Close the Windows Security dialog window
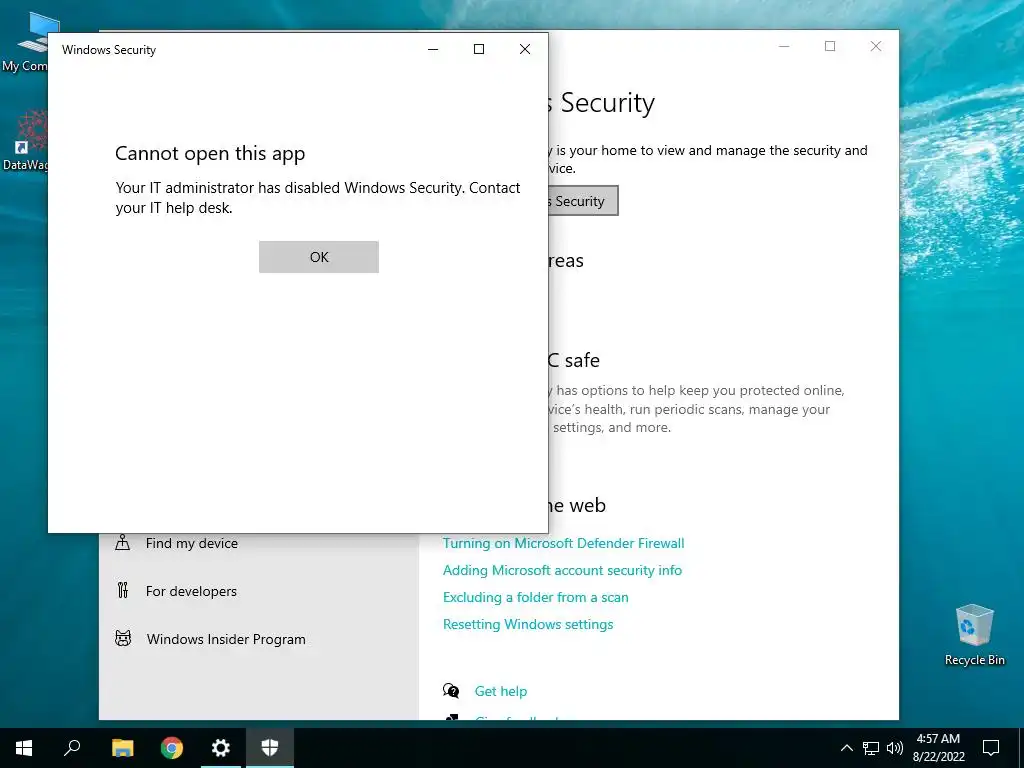The width and height of the screenshot is (1024, 768). click(x=524, y=49)
